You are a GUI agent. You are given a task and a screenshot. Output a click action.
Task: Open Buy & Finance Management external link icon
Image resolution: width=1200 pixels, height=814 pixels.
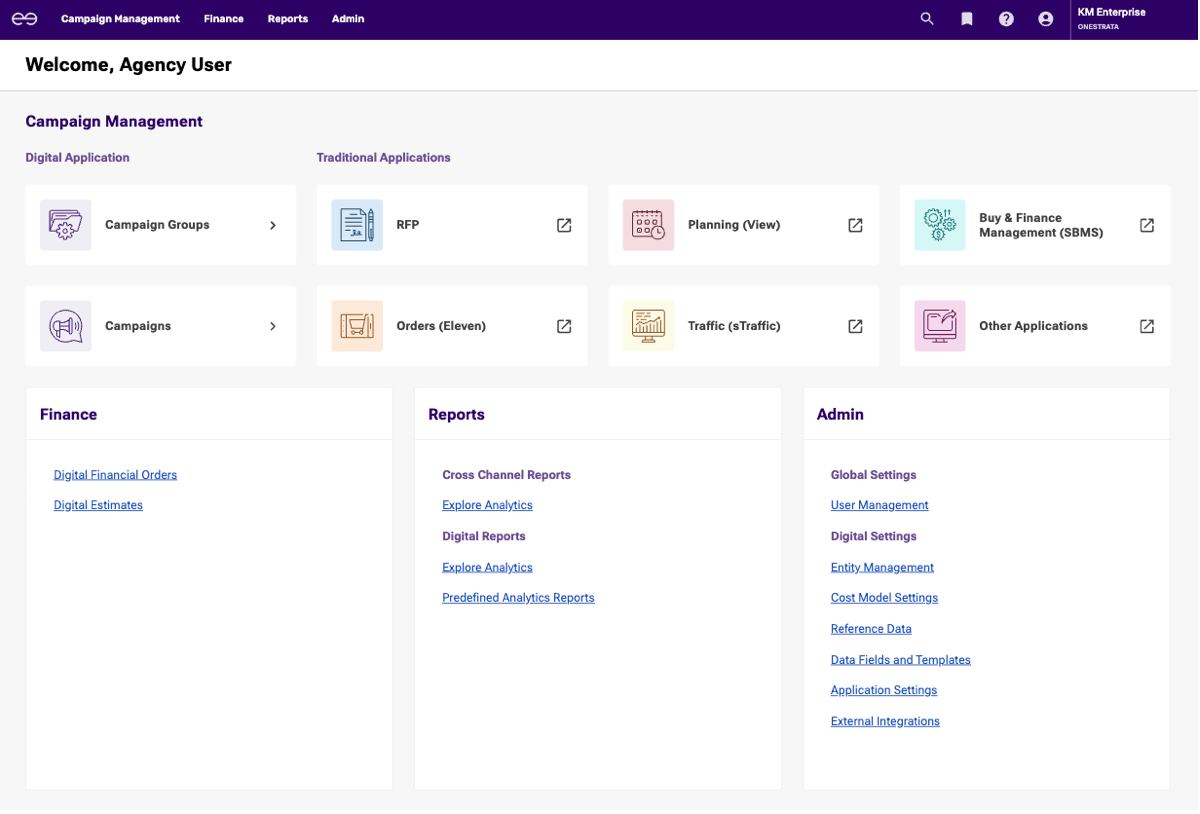(1147, 225)
